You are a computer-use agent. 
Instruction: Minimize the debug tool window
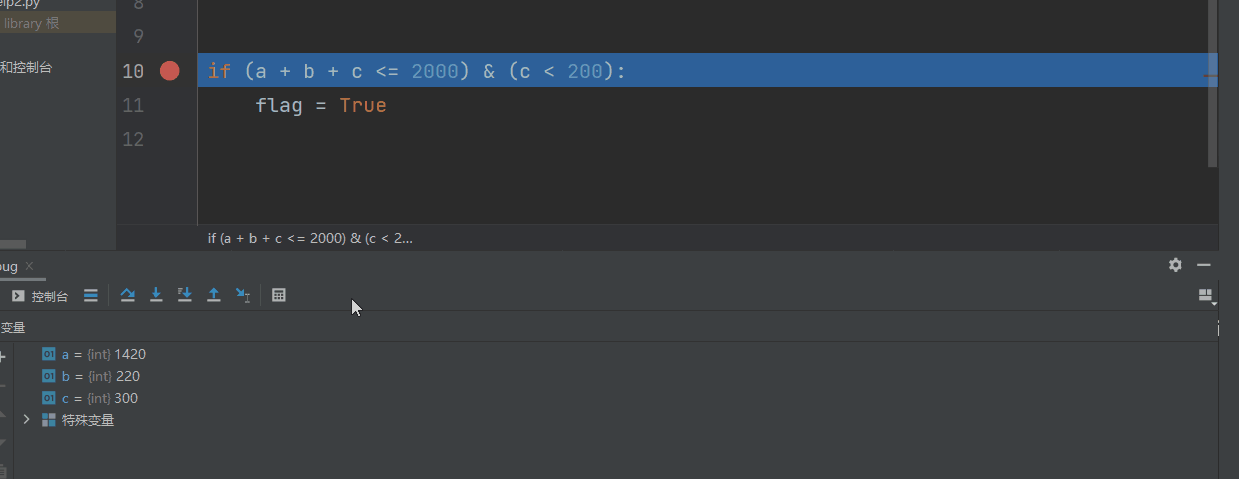[1204, 265]
